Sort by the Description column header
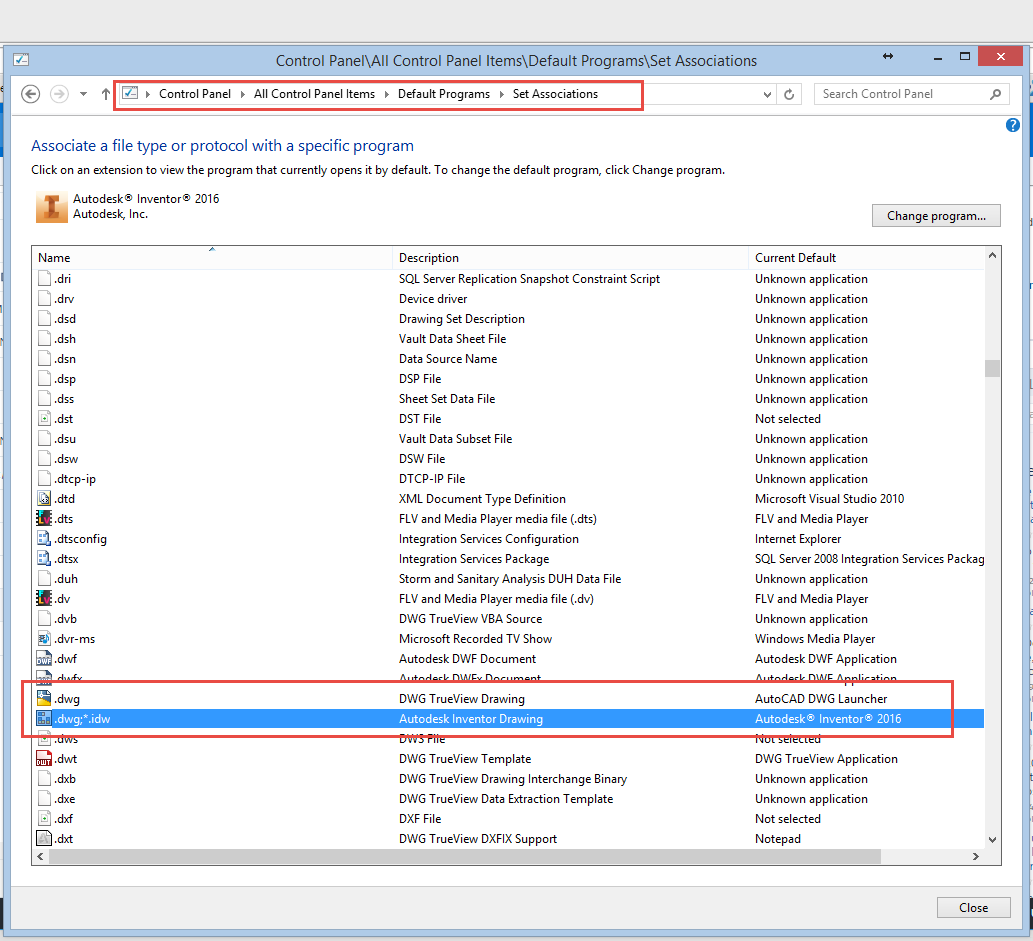Image resolution: width=1033 pixels, height=941 pixels. coord(571,258)
